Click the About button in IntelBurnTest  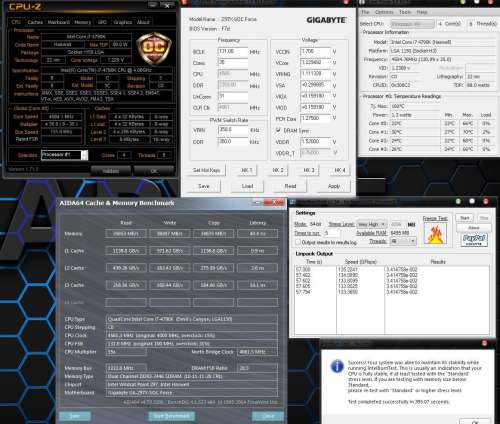474,228
